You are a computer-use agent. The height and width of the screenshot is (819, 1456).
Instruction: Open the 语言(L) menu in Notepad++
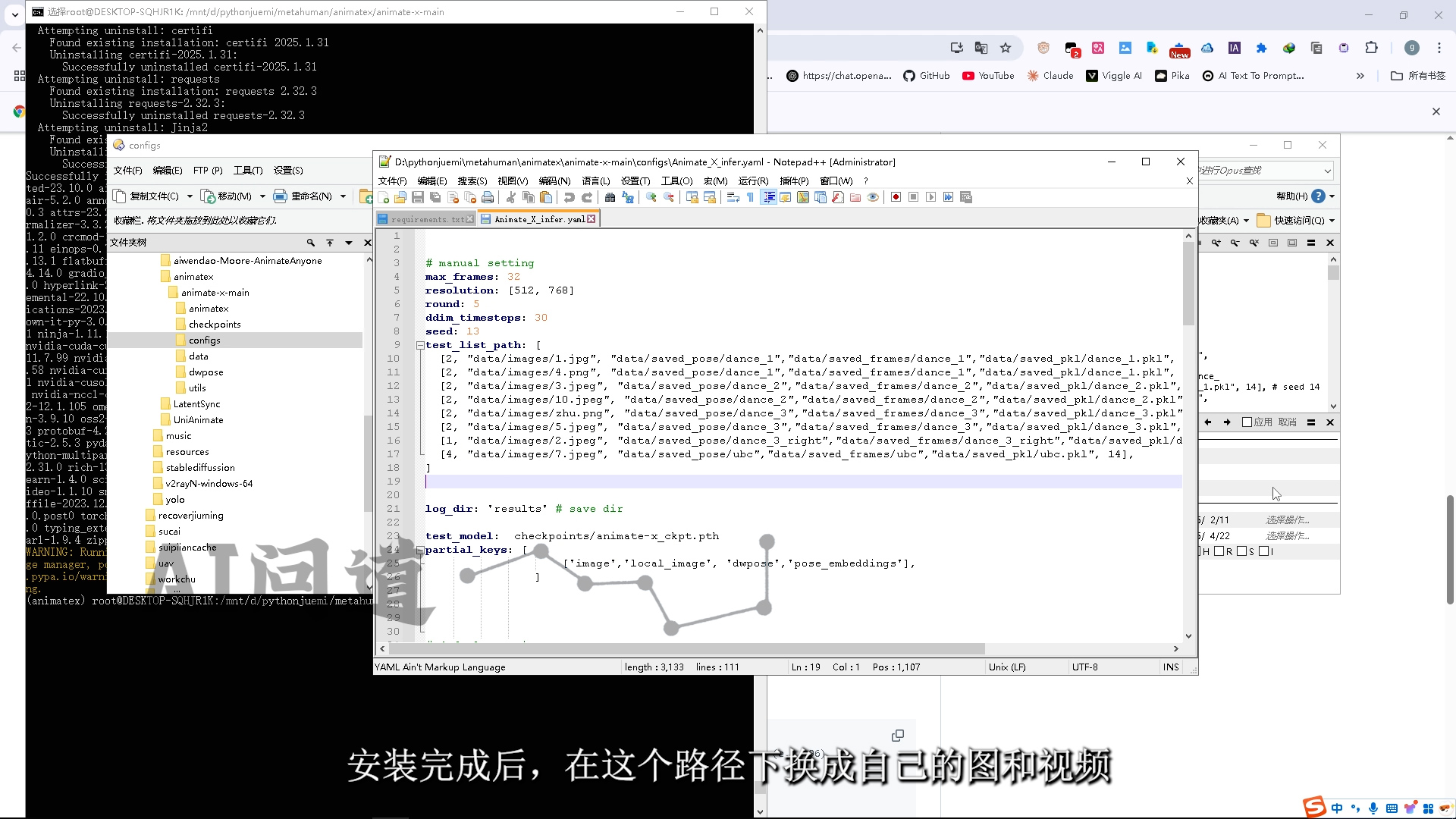(595, 181)
